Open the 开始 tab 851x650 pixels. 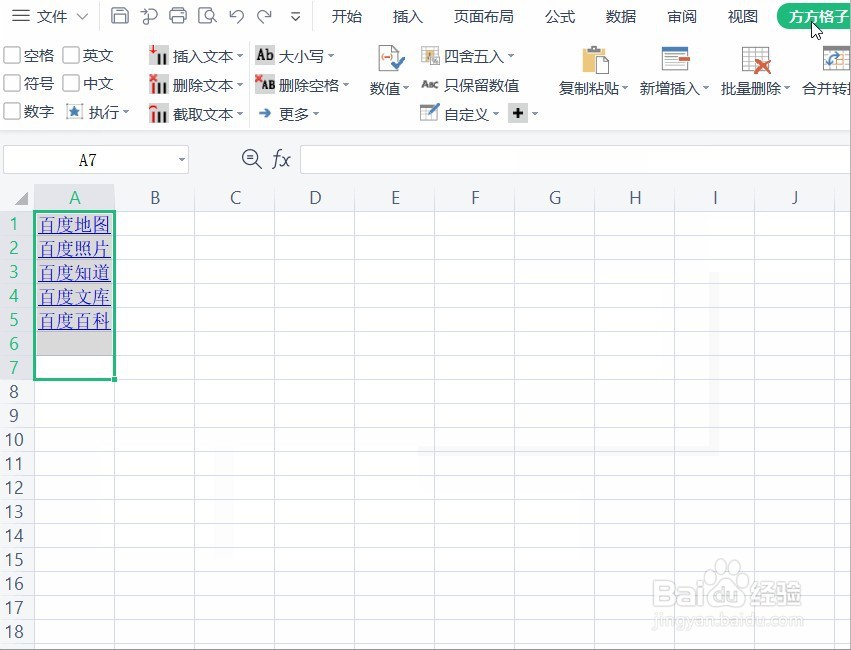click(x=346, y=16)
